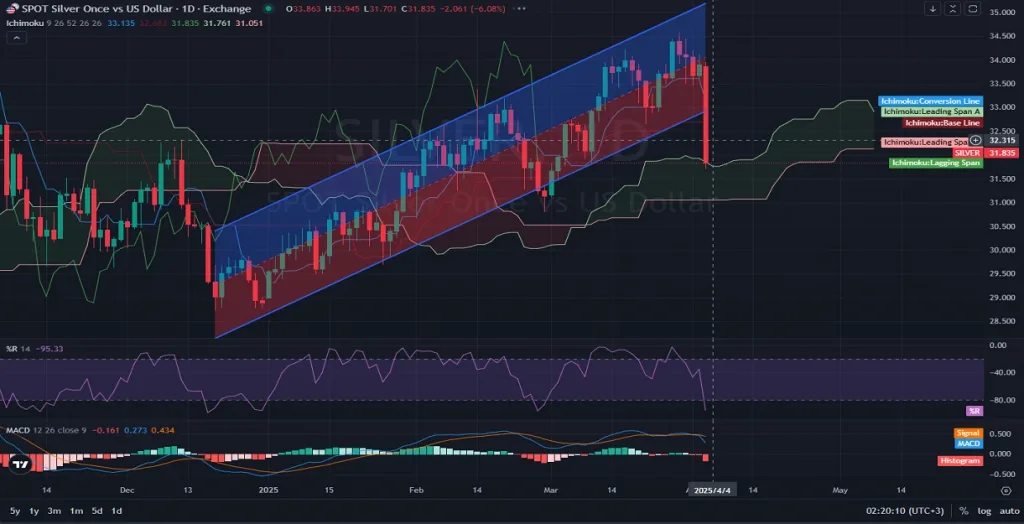Click the 2025 label on time axis

(268, 490)
